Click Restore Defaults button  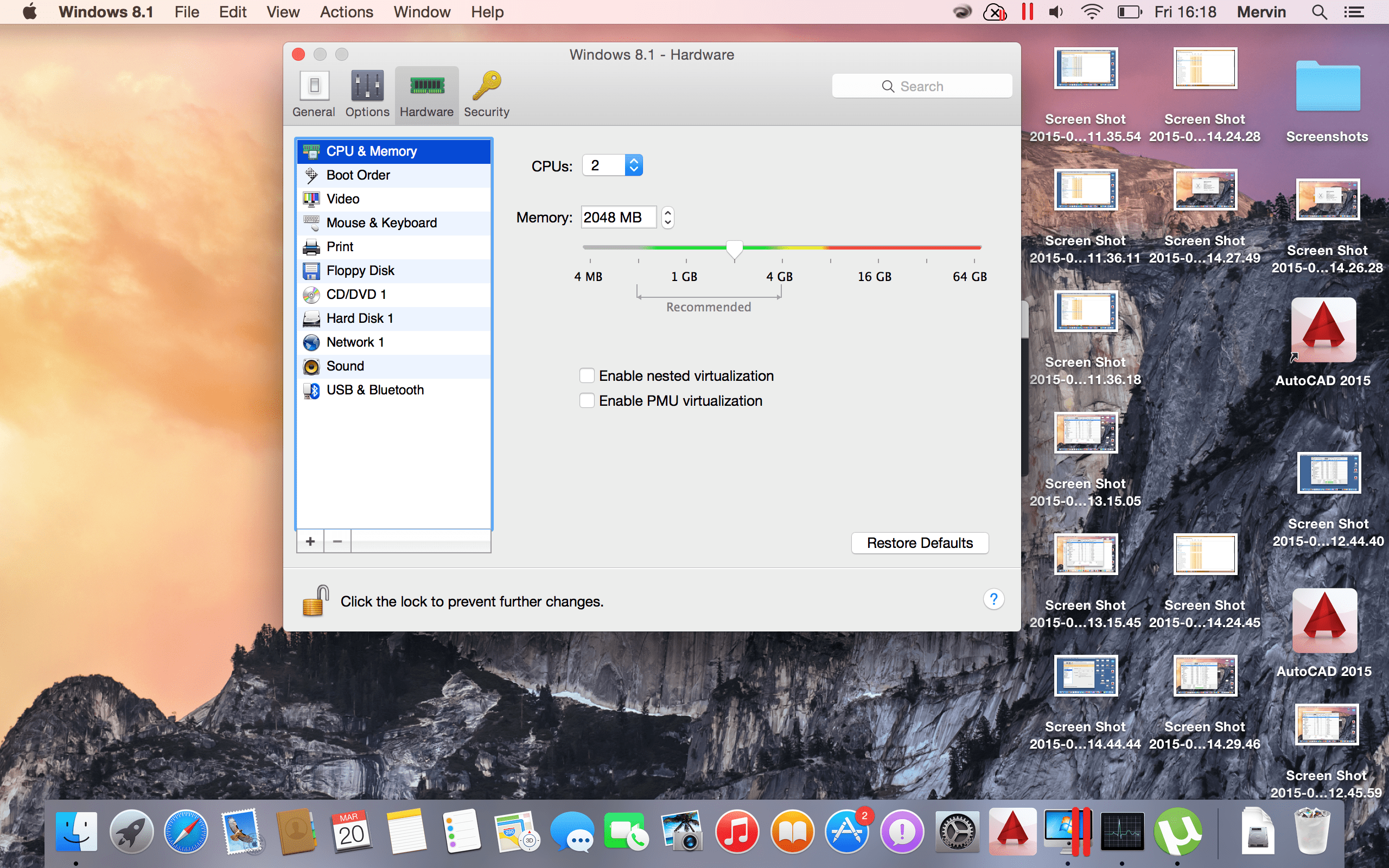(x=920, y=543)
